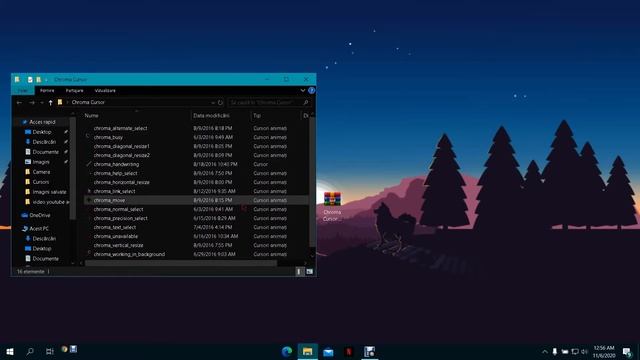Open network status in system tray
Screen dimensions: 640x360
pos(575,351)
